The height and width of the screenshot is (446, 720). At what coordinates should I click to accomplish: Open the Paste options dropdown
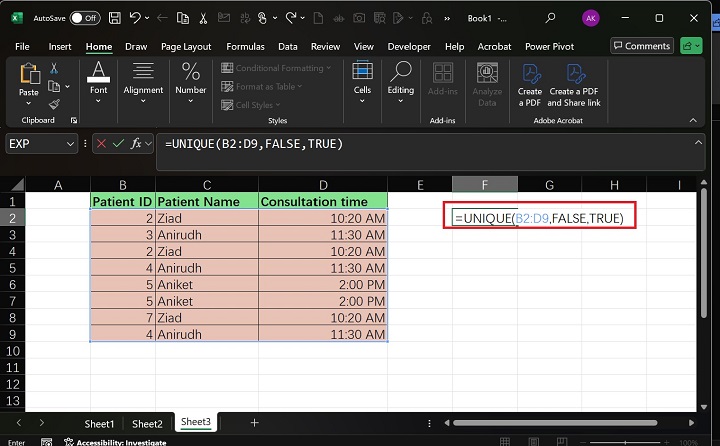[x=29, y=103]
